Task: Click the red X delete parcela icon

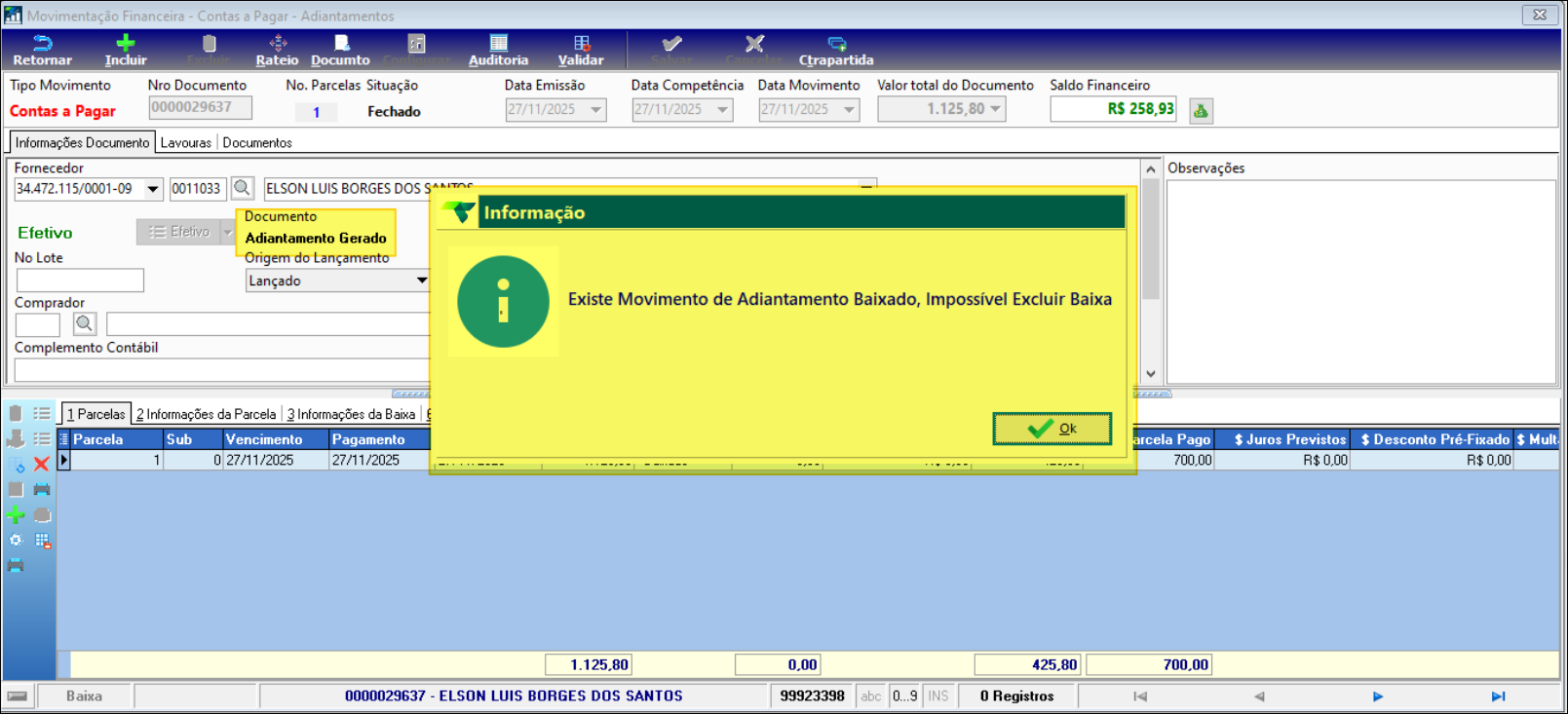Action: coord(42,465)
